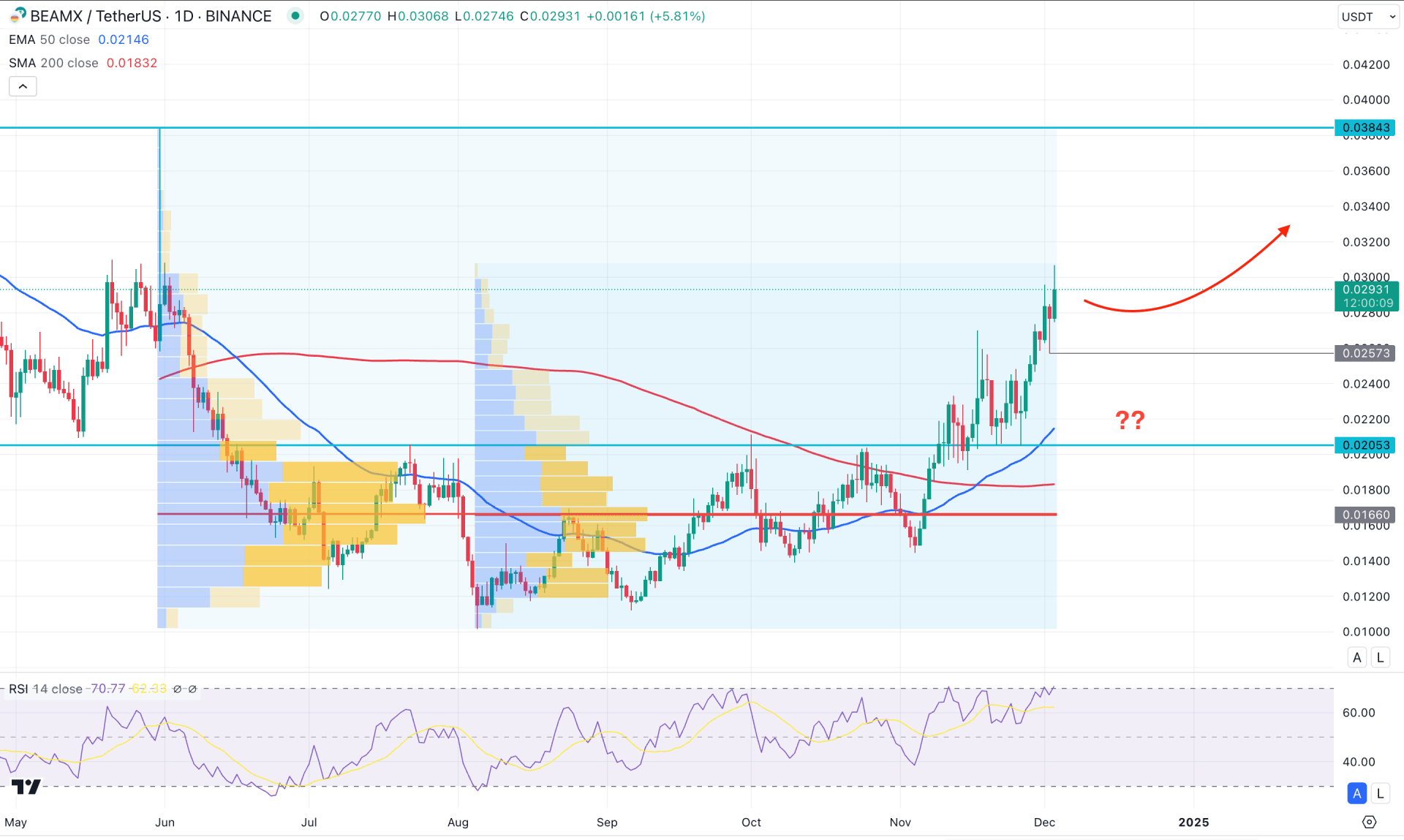The image size is (1404, 840).
Task: Select the BEAMX / TetherUS symbol title
Action: (x=151, y=16)
